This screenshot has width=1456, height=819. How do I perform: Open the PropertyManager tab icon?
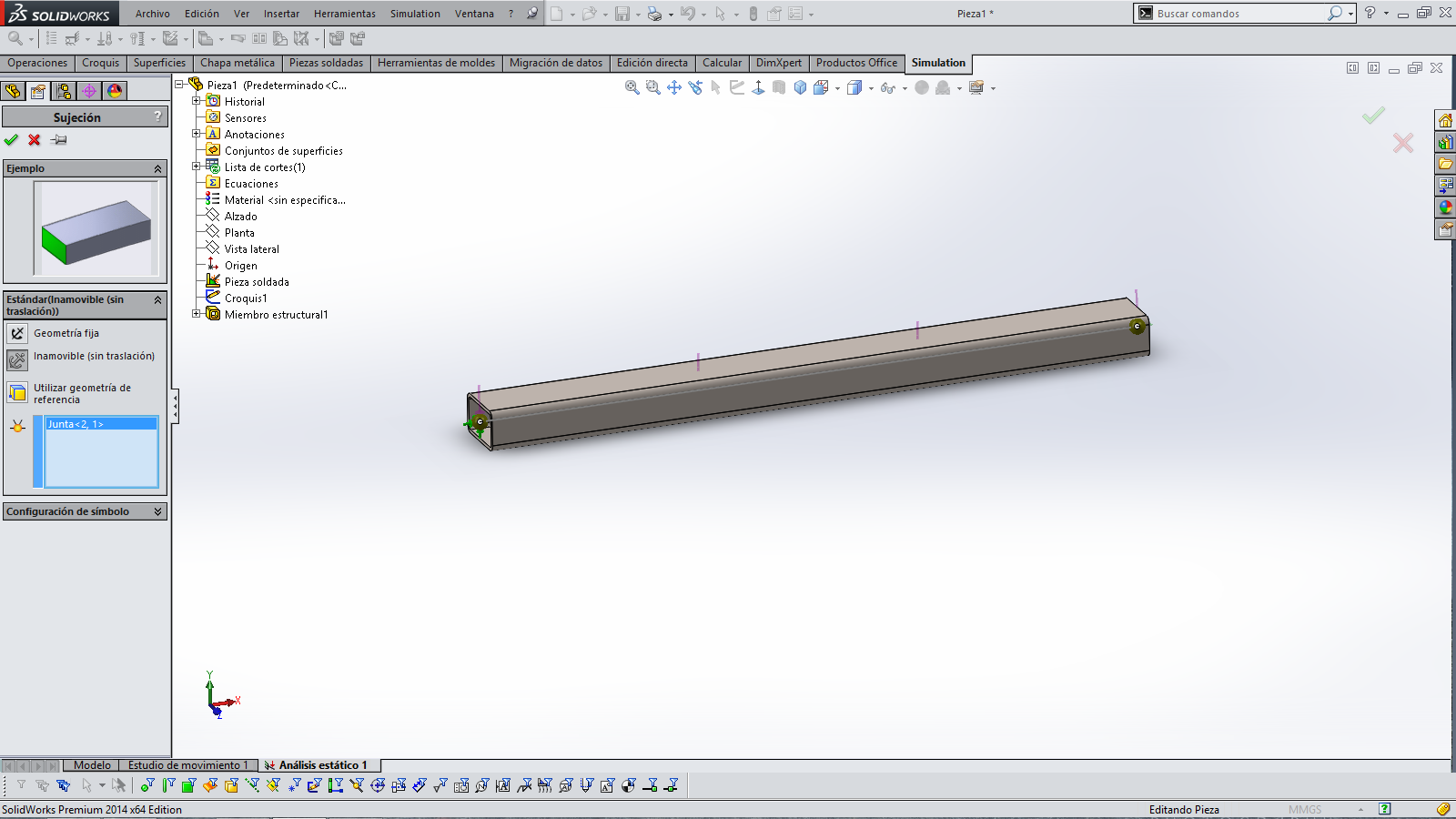pos(38,91)
